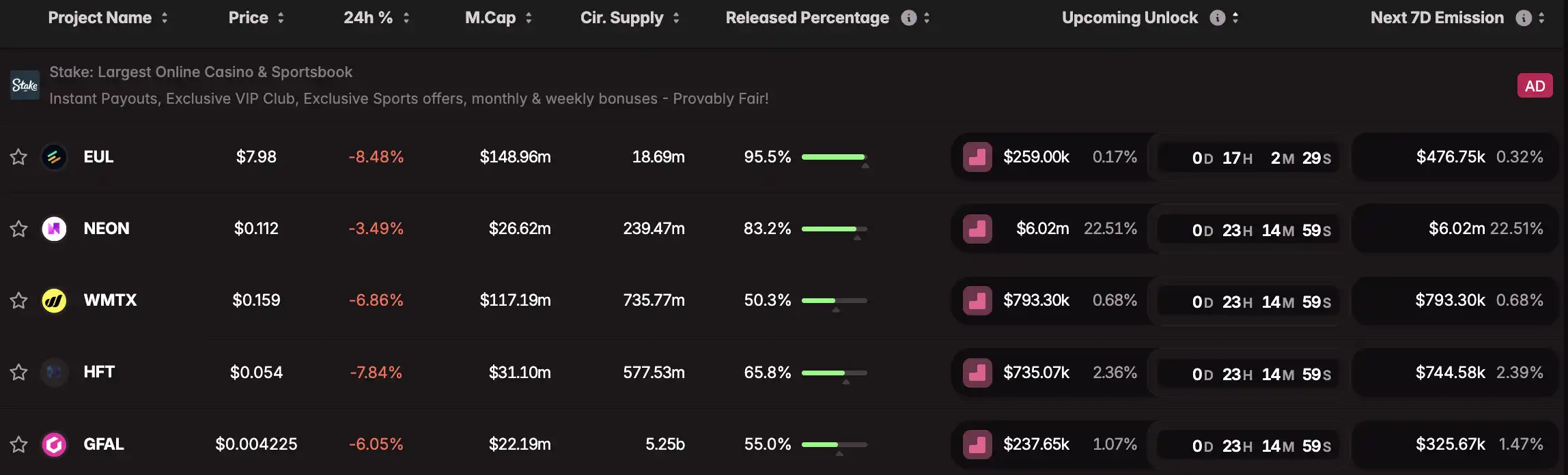The height and width of the screenshot is (475, 1568).
Task: Add HFT to favorites with star
Action: (x=18, y=372)
